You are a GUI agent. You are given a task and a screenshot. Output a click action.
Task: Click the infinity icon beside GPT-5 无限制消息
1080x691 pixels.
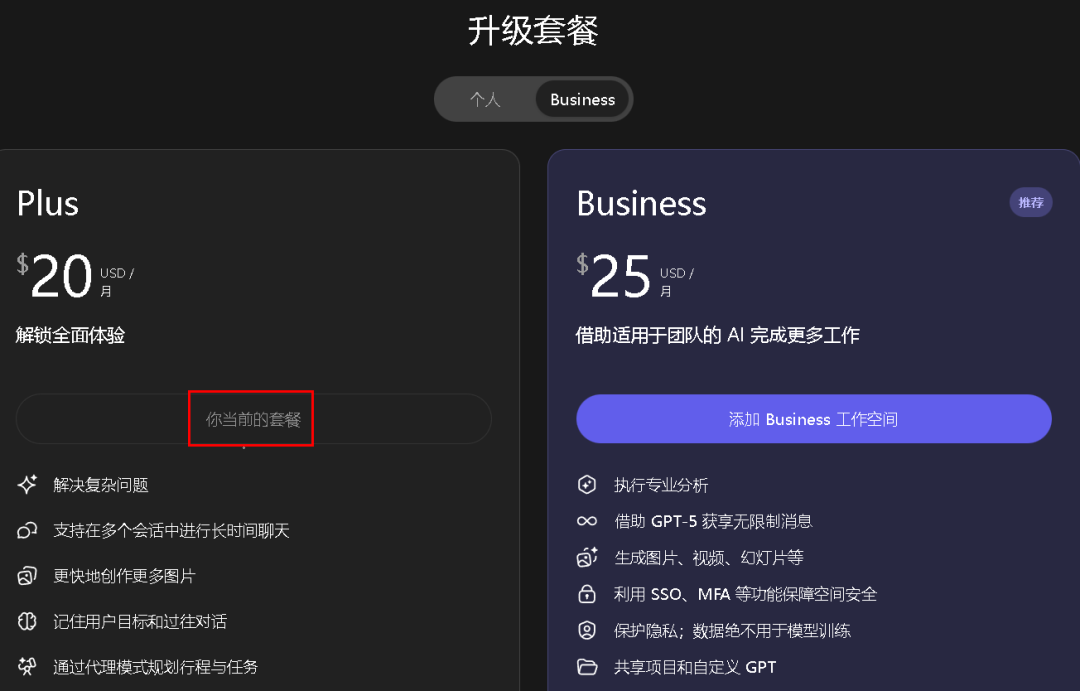pos(587,521)
